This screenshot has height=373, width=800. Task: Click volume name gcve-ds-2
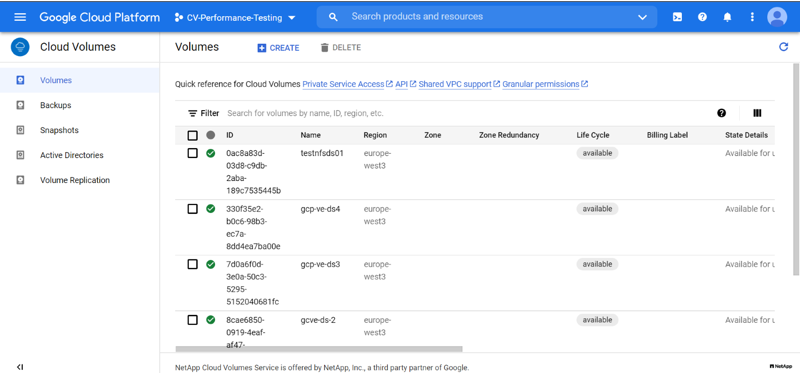pyautogui.click(x=318, y=320)
